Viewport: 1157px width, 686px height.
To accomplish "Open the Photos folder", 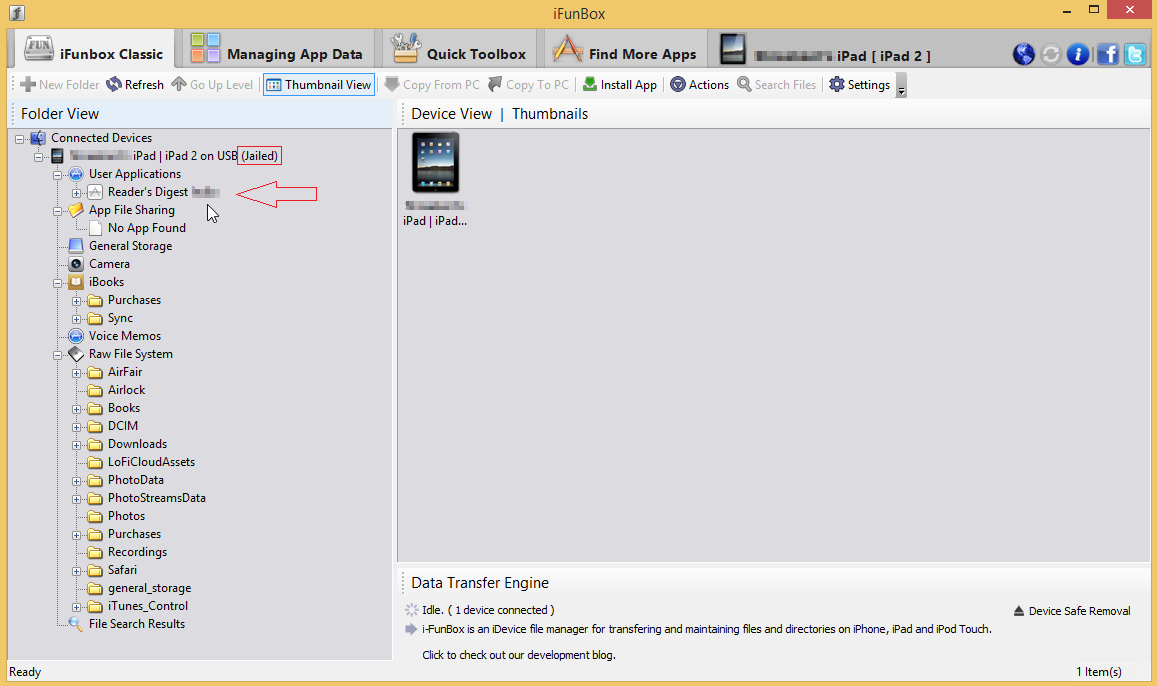I will tap(126, 516).
